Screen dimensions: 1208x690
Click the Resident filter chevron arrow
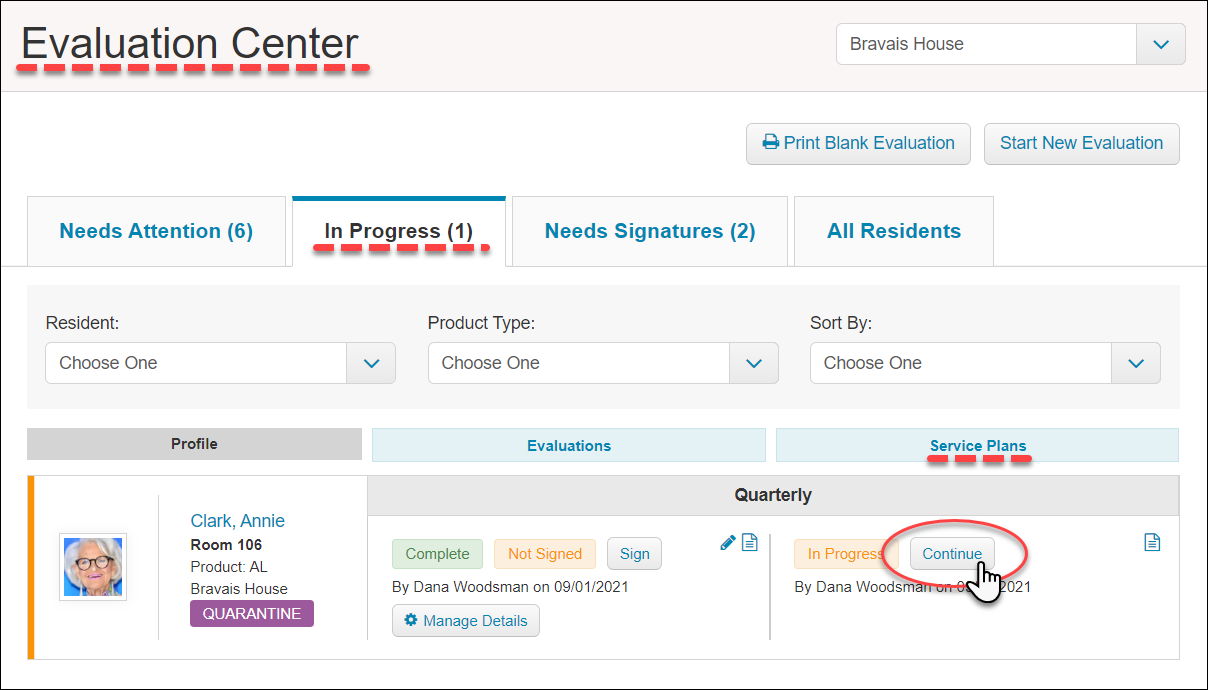(371, 363)
